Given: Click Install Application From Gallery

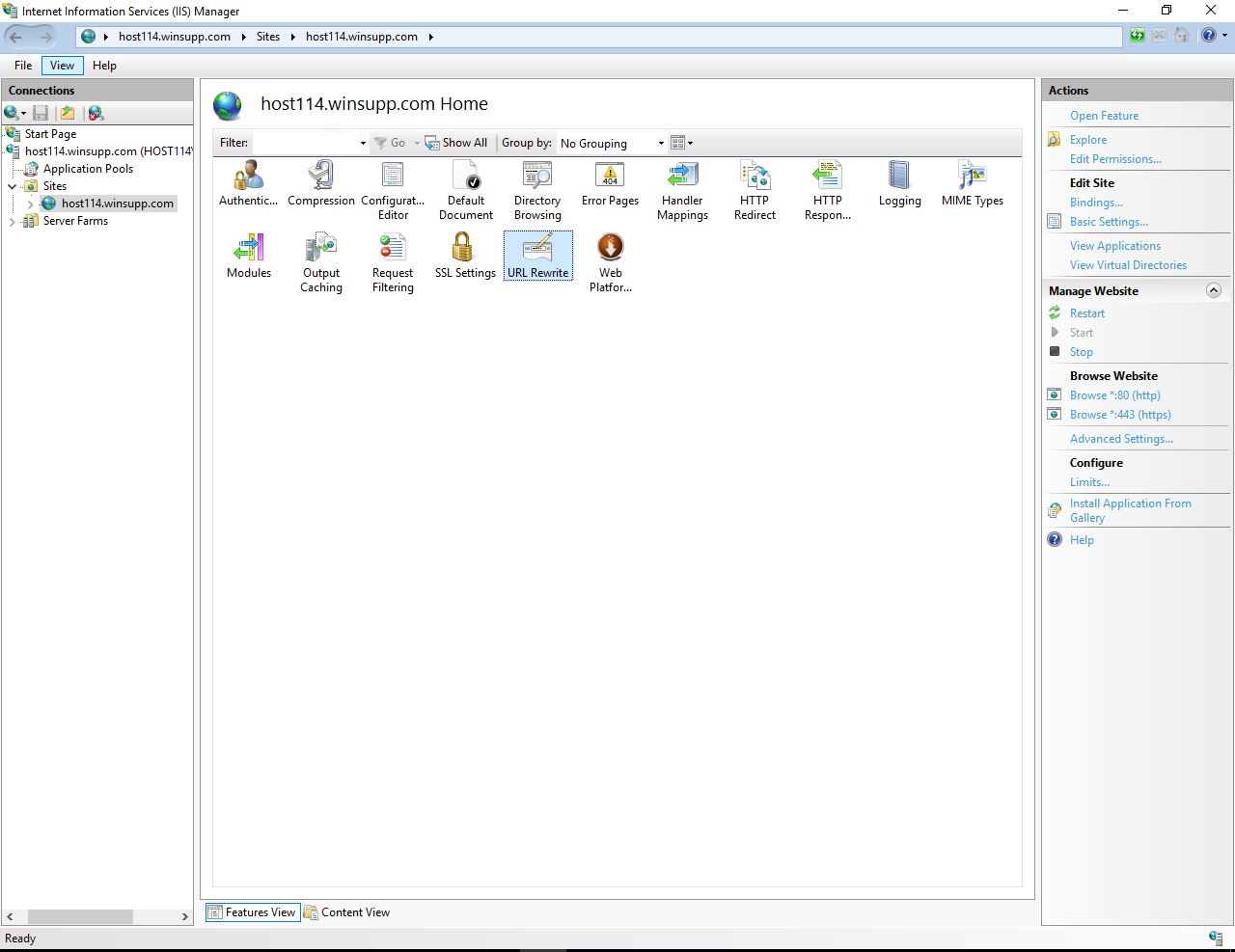Looking at the screenshot, I should [1130, 510].
